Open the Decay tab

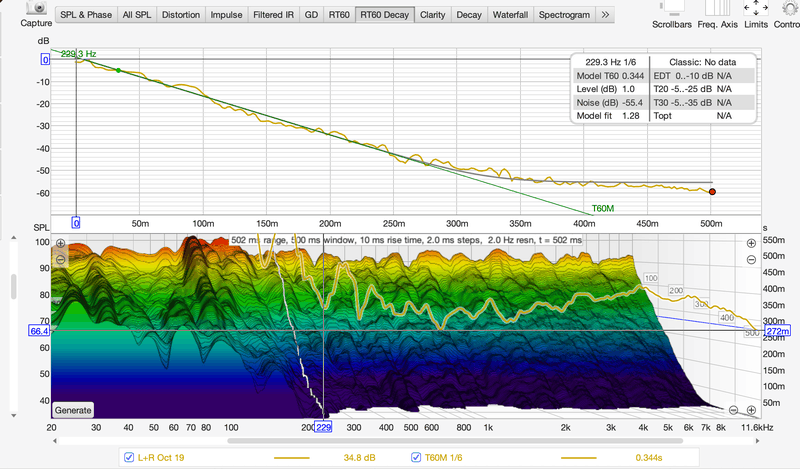(x=468, y=15)
